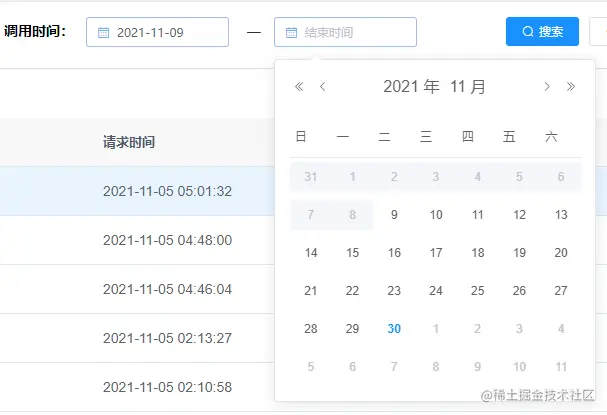Select date 17 in the calendar
607x415 pixels.
click(436, 253)
